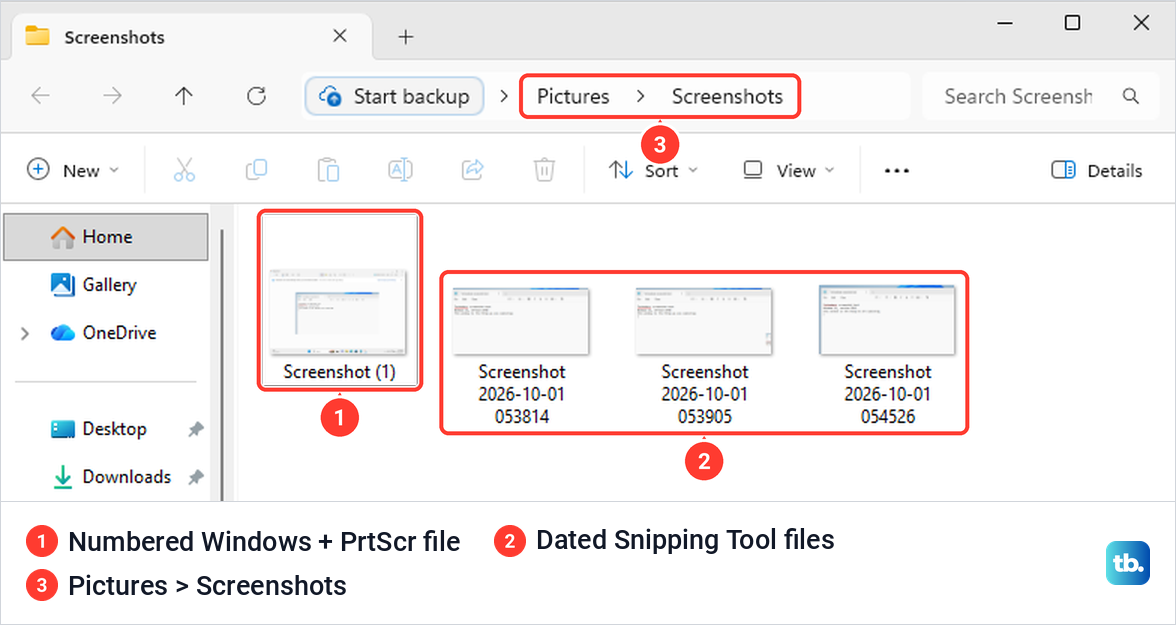The image size is (1176, 625).
Task: Click the Screenshots tab title
Action: coord(114,37)
